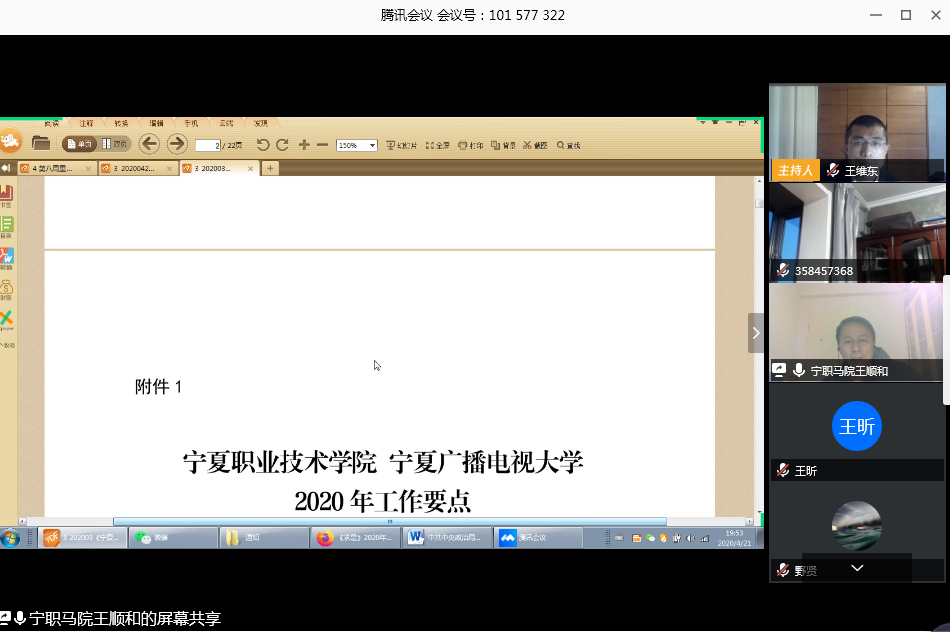Click the W convert icon in sidebar
The width and height of the screenshot is (950, 632).
[x=6, y=258]
